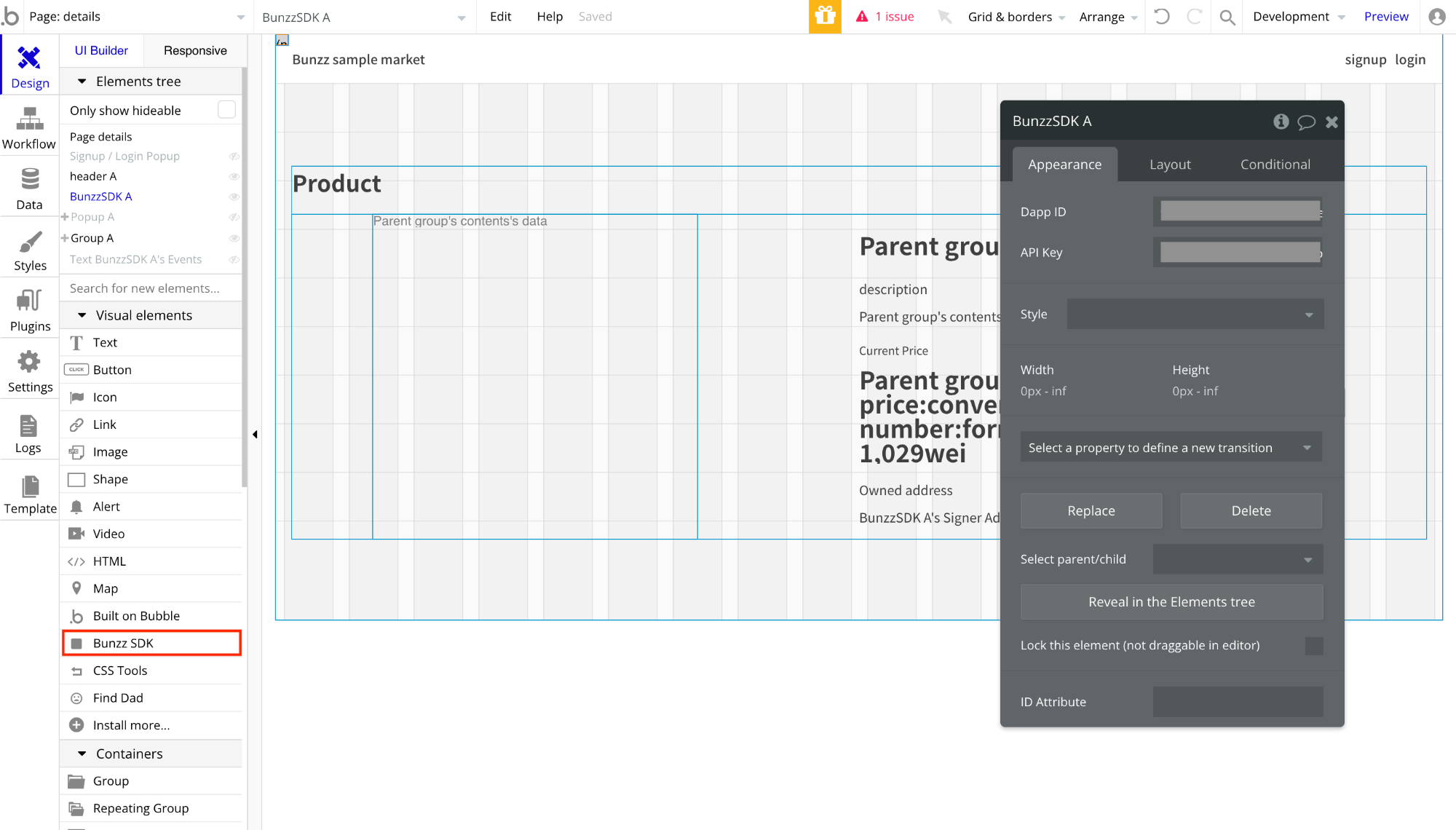Switch to the Responsive tab

pyautogui.click(x=195, y=50)
